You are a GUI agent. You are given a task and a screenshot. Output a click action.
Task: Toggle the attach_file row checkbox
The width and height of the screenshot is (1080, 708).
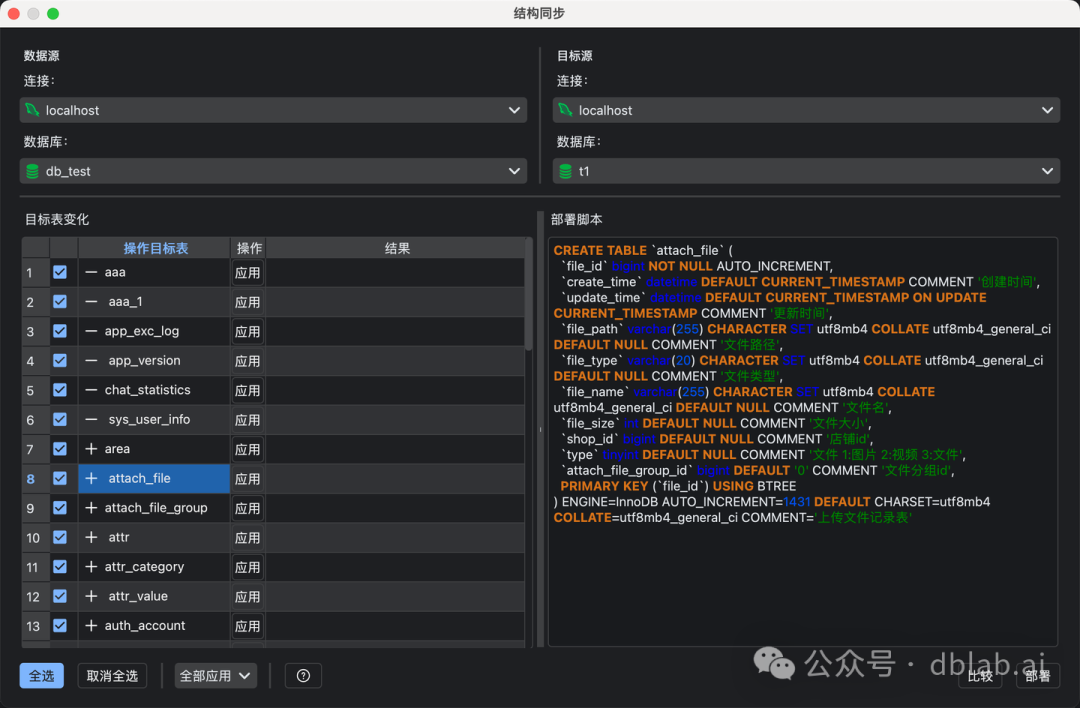(60, 478)
